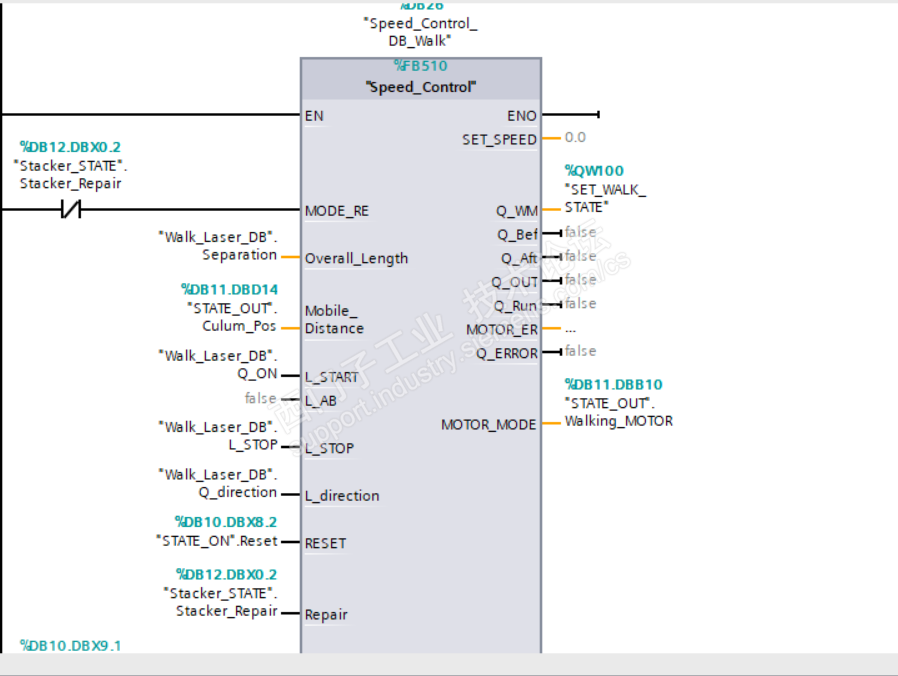The image size is (898, 676).
Task: Click the Mobile_Distance input pin
Action: (334, 320)
